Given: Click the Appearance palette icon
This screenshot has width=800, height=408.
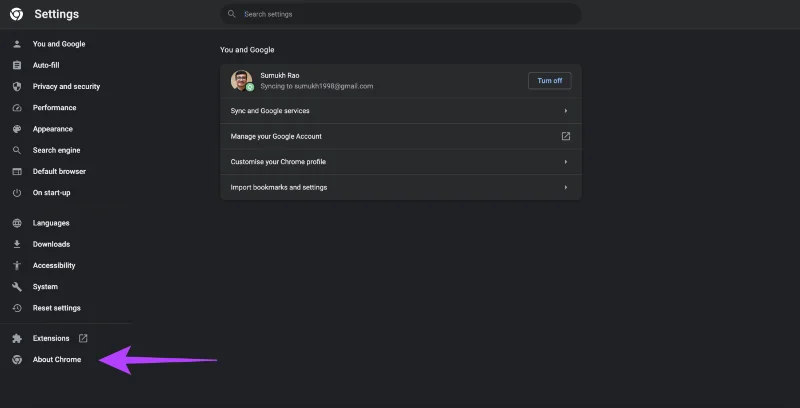Looking at the screenshot, I should click(17, 129).
